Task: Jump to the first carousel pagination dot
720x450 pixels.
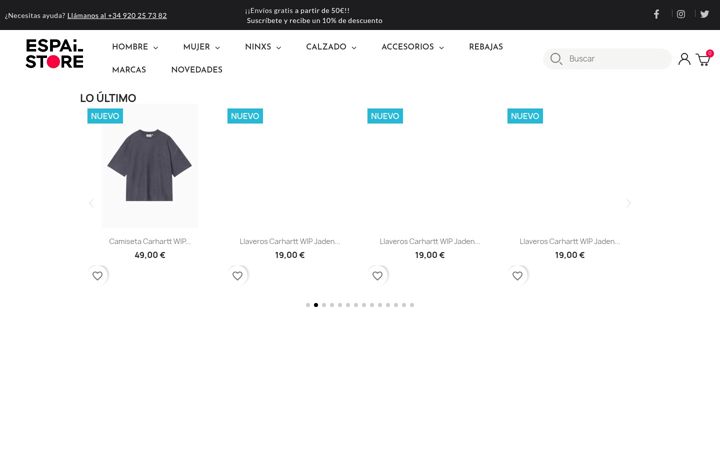Action: 308,305
